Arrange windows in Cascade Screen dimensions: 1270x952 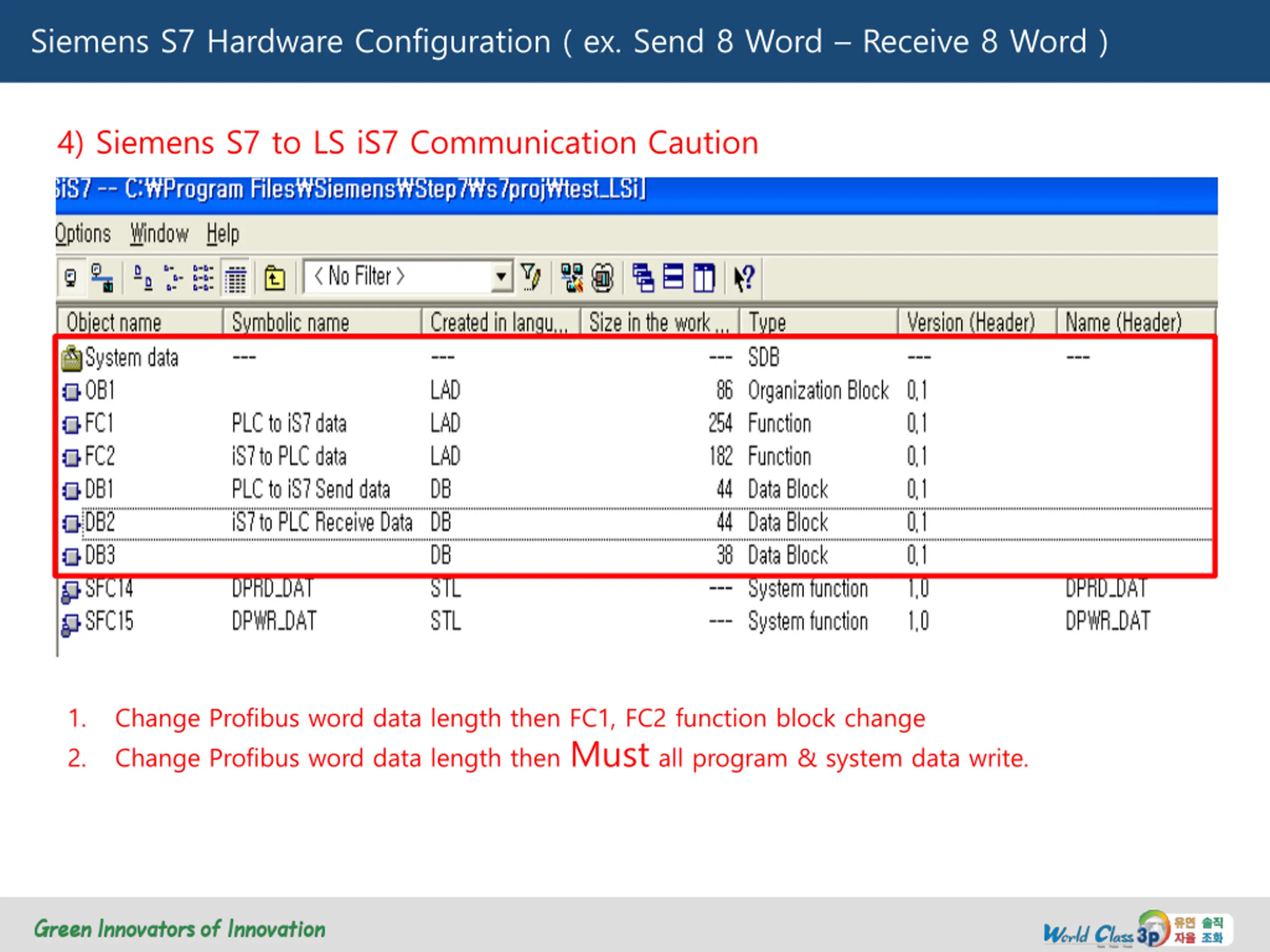[x=643, y=278]
